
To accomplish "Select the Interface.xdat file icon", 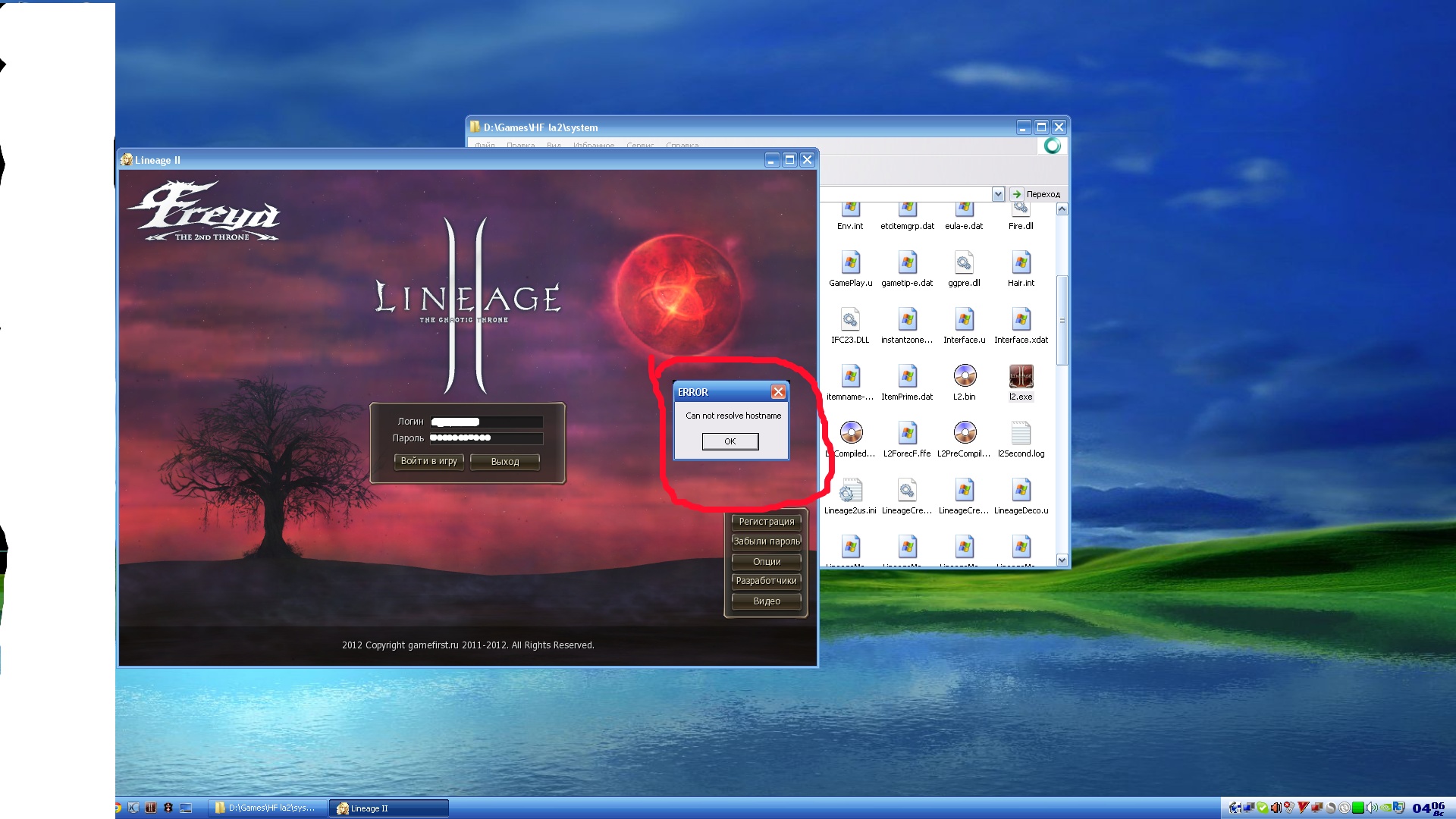I will (1021, 320).
